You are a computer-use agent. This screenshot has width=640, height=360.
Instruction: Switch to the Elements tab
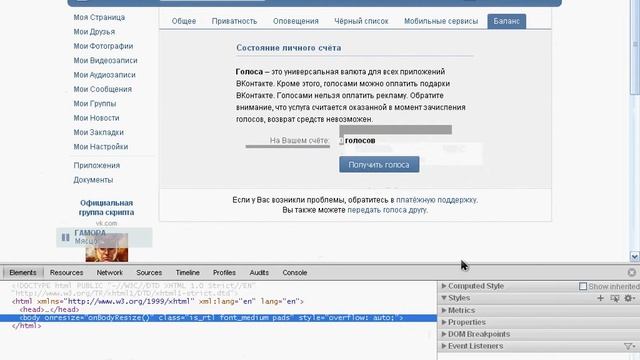tap(23, 272)
